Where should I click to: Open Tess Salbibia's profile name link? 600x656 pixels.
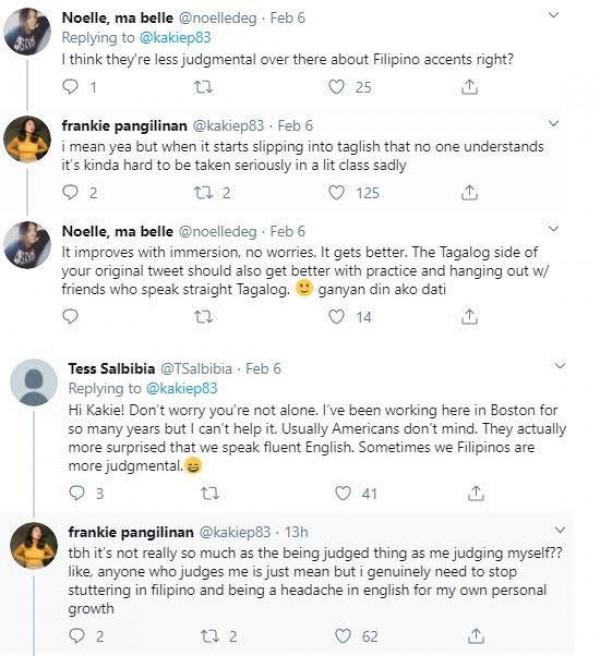[110, 369]
